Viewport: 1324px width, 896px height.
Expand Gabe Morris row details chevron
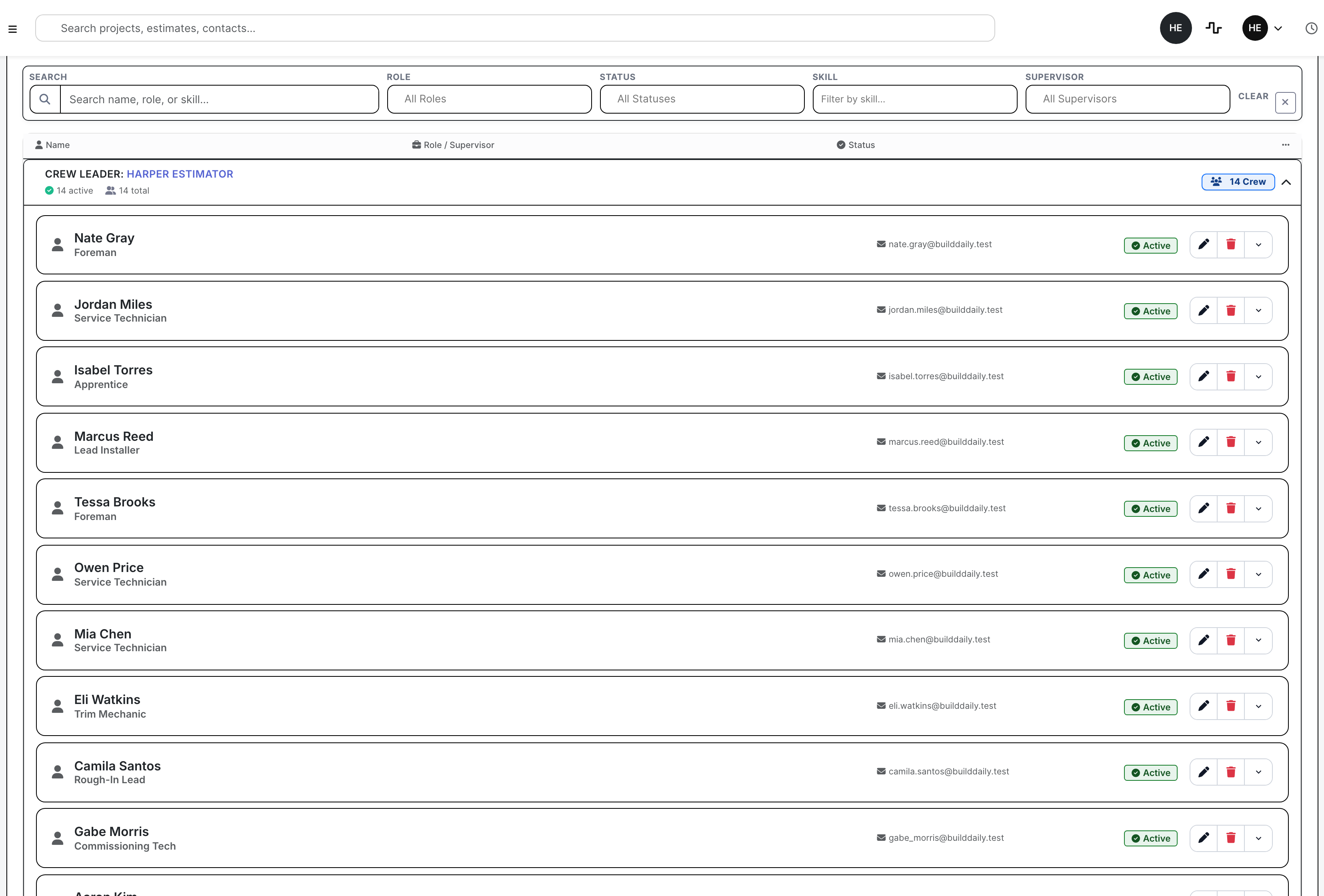(x=1258, y=838)
